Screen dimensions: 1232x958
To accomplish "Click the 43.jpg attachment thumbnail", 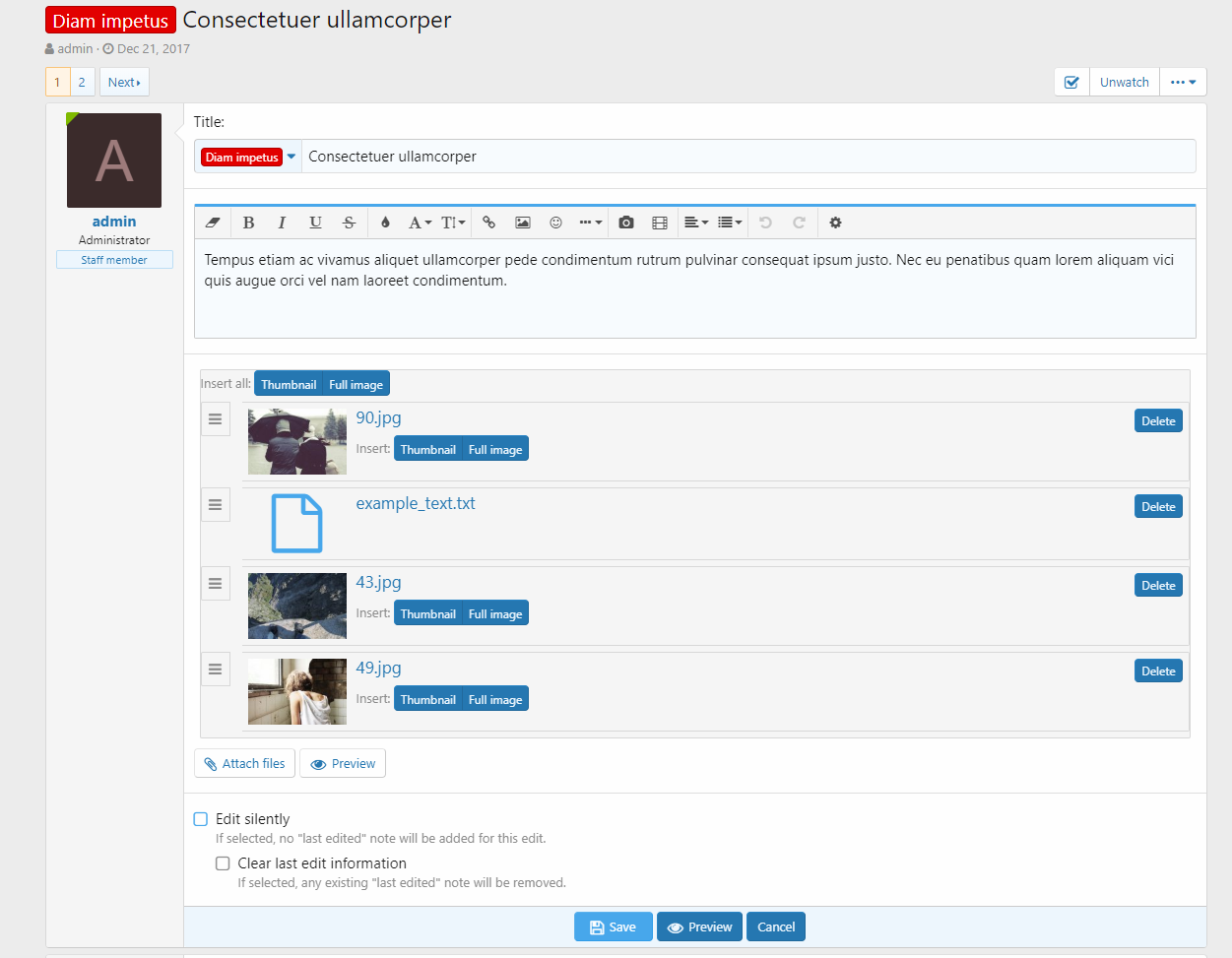I will click(297, 607).
